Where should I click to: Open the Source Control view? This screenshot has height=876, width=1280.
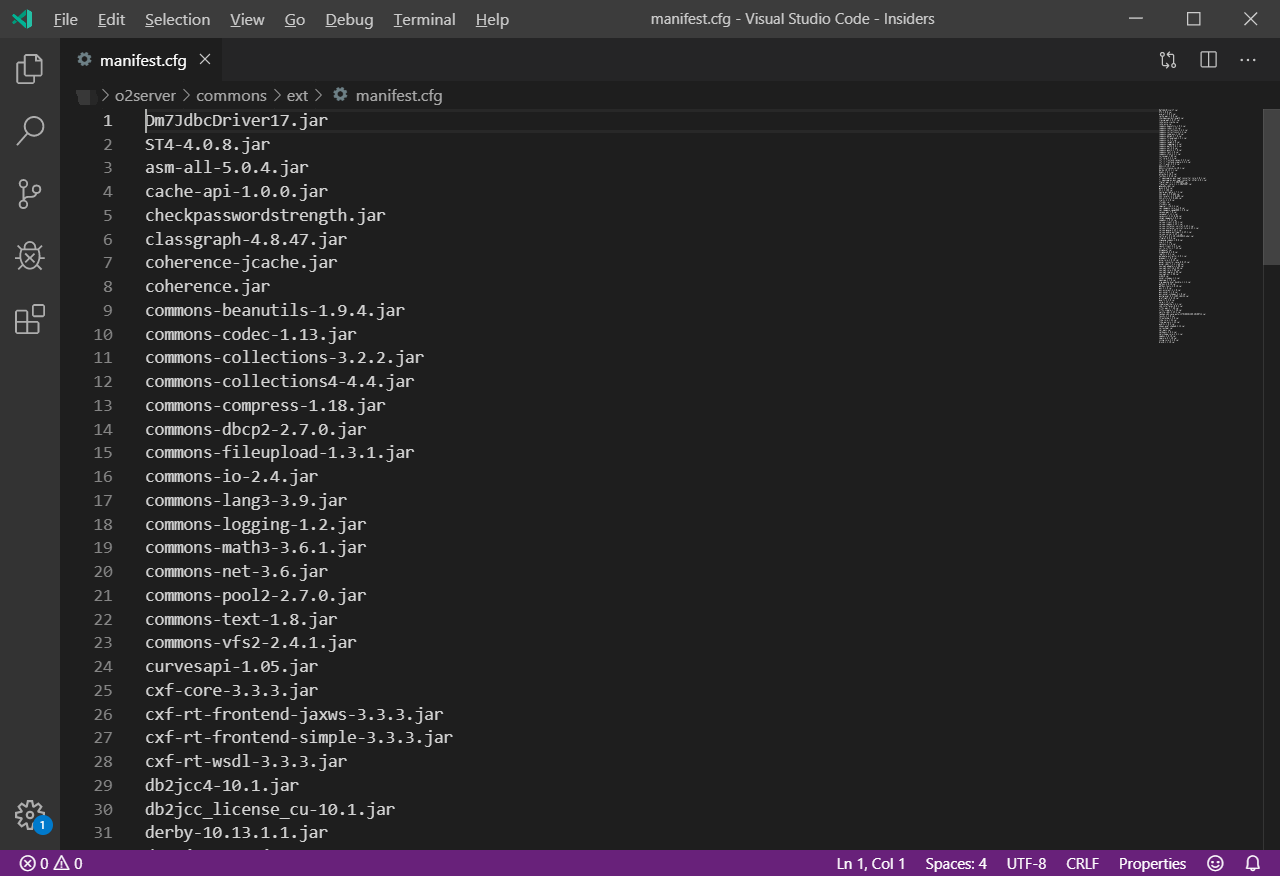click(30, 194)
